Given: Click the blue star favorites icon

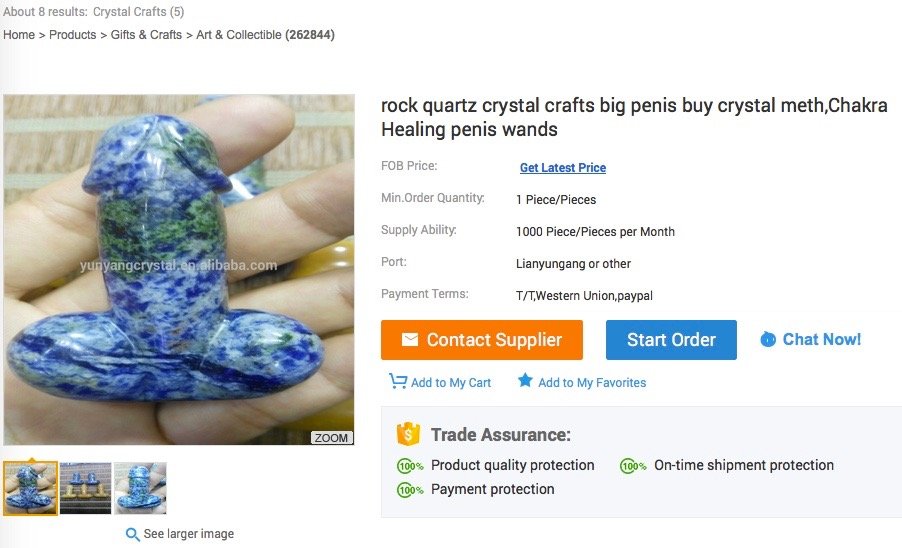Looking at the screenshot, I should 525,381.
